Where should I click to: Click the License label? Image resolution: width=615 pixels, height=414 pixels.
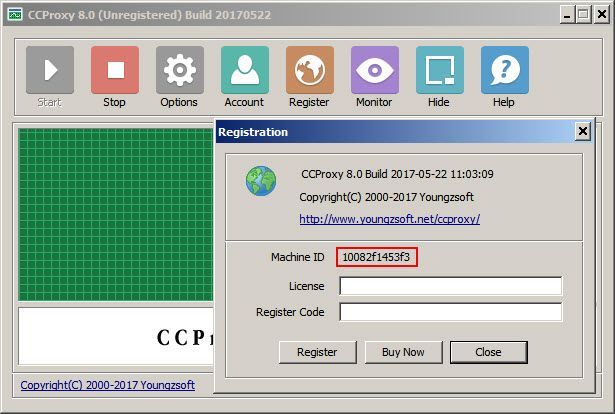pyautogui.click(x=306, y=286)
